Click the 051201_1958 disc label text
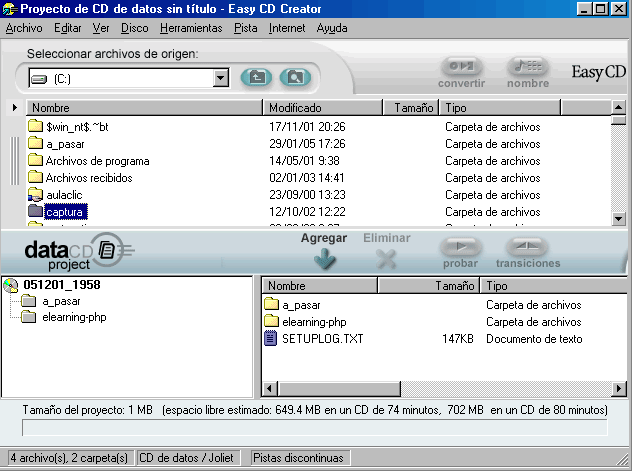632x471 pixels. point(62,285)
